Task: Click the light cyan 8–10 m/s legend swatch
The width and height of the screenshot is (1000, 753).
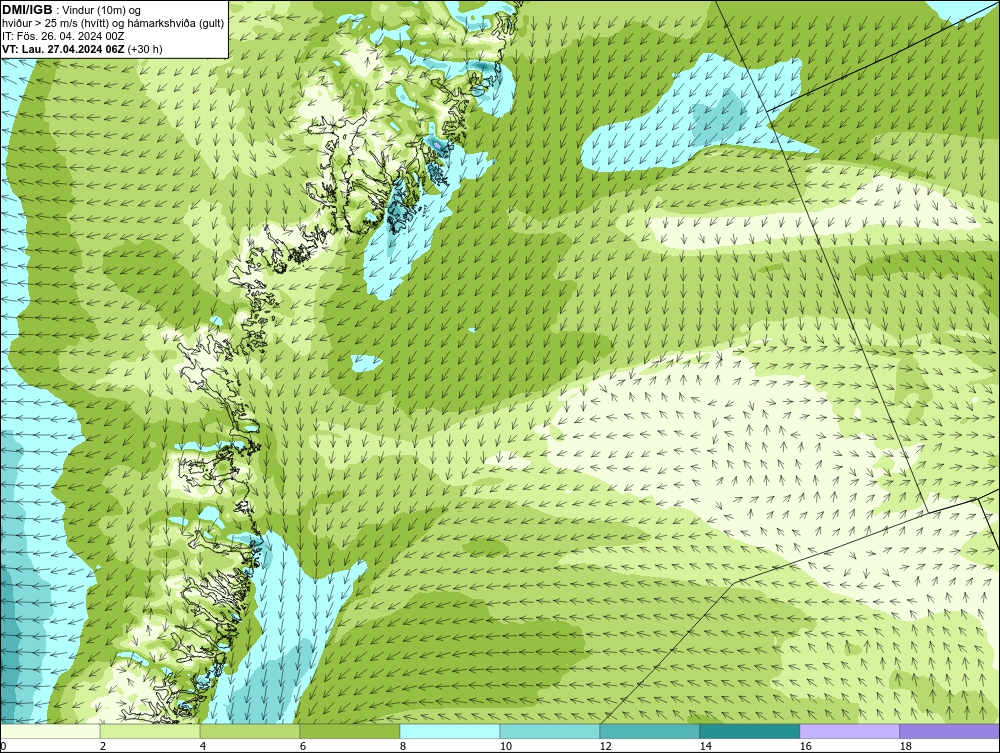Action: coord(450,731)
